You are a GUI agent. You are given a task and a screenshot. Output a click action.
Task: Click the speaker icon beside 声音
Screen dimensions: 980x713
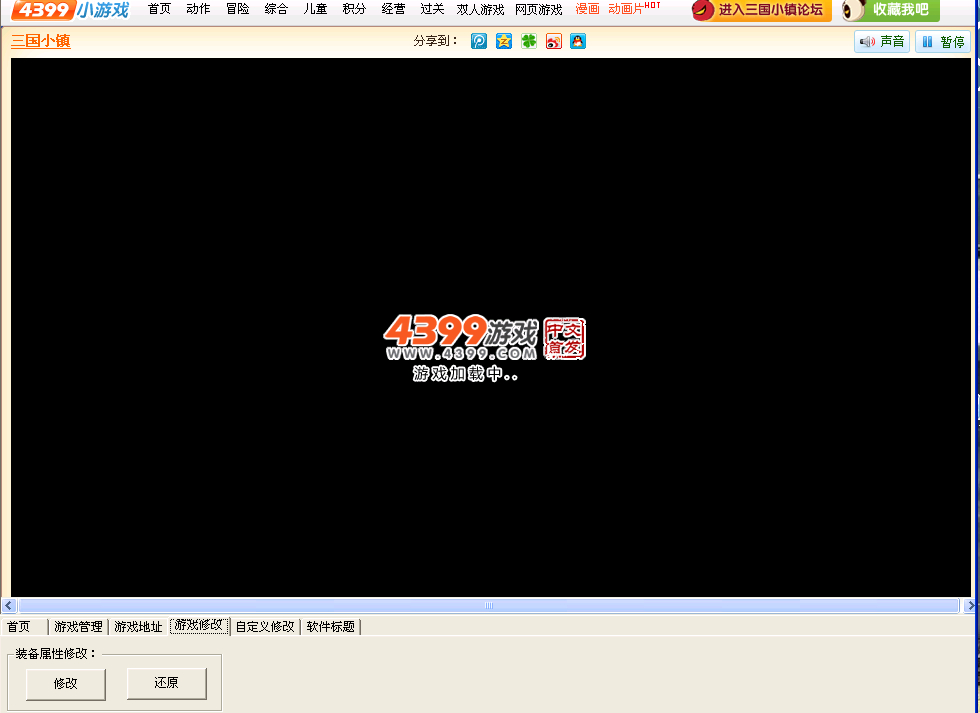(x=867, y=42)
